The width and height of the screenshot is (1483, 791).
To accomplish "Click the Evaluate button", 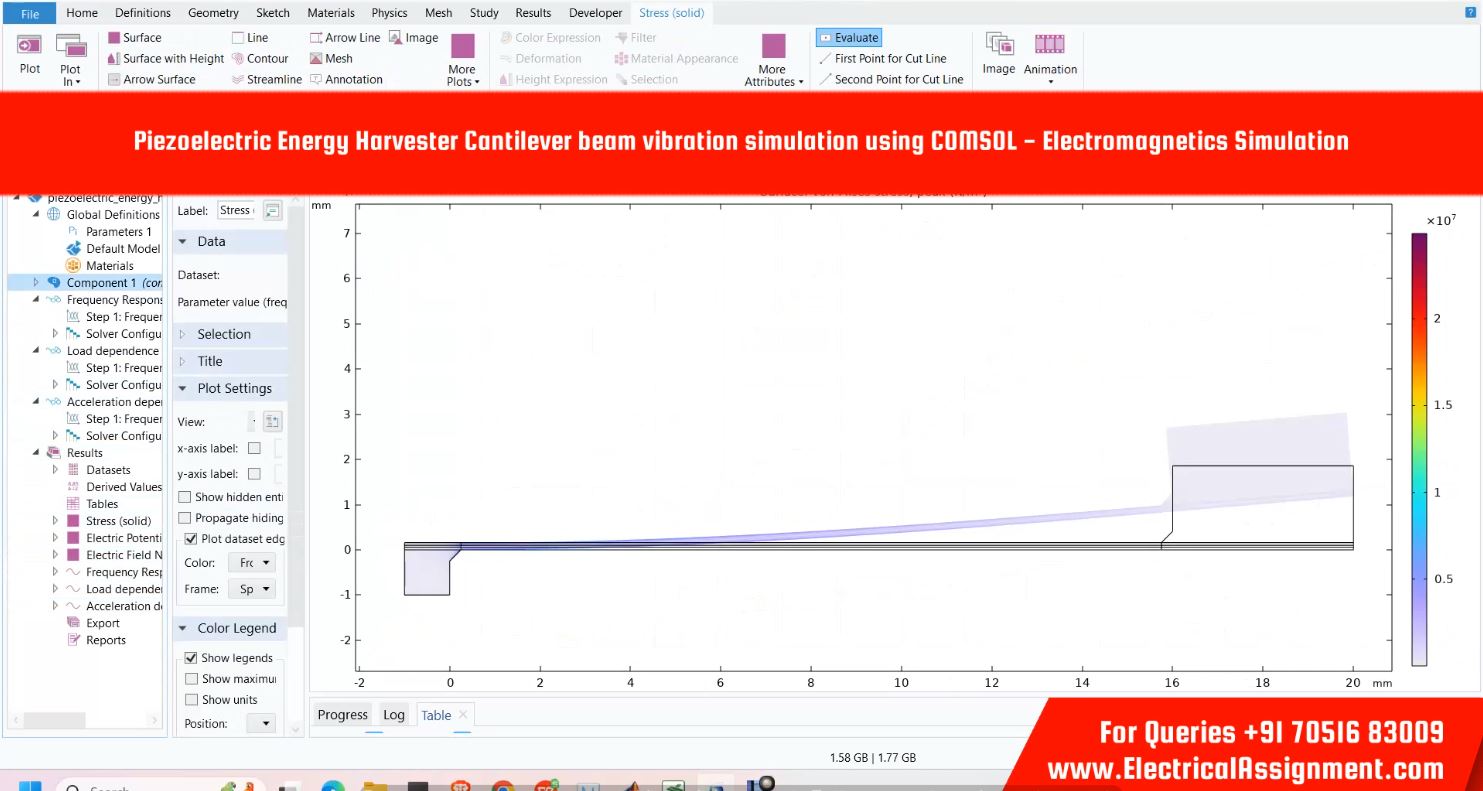I will click(848, 38).
